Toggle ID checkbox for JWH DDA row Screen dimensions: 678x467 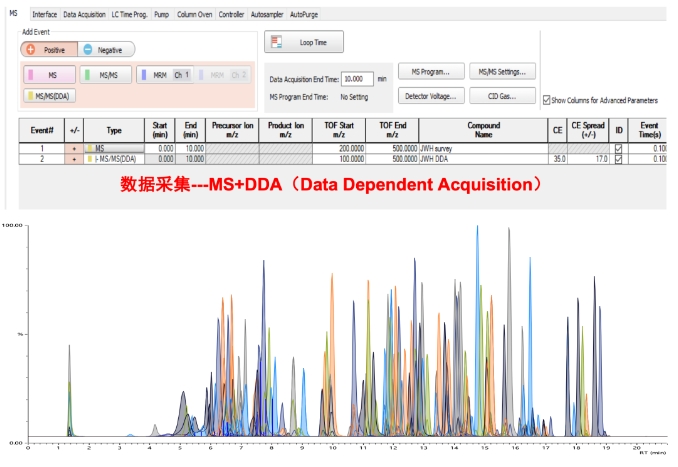(x=617, y=158)
